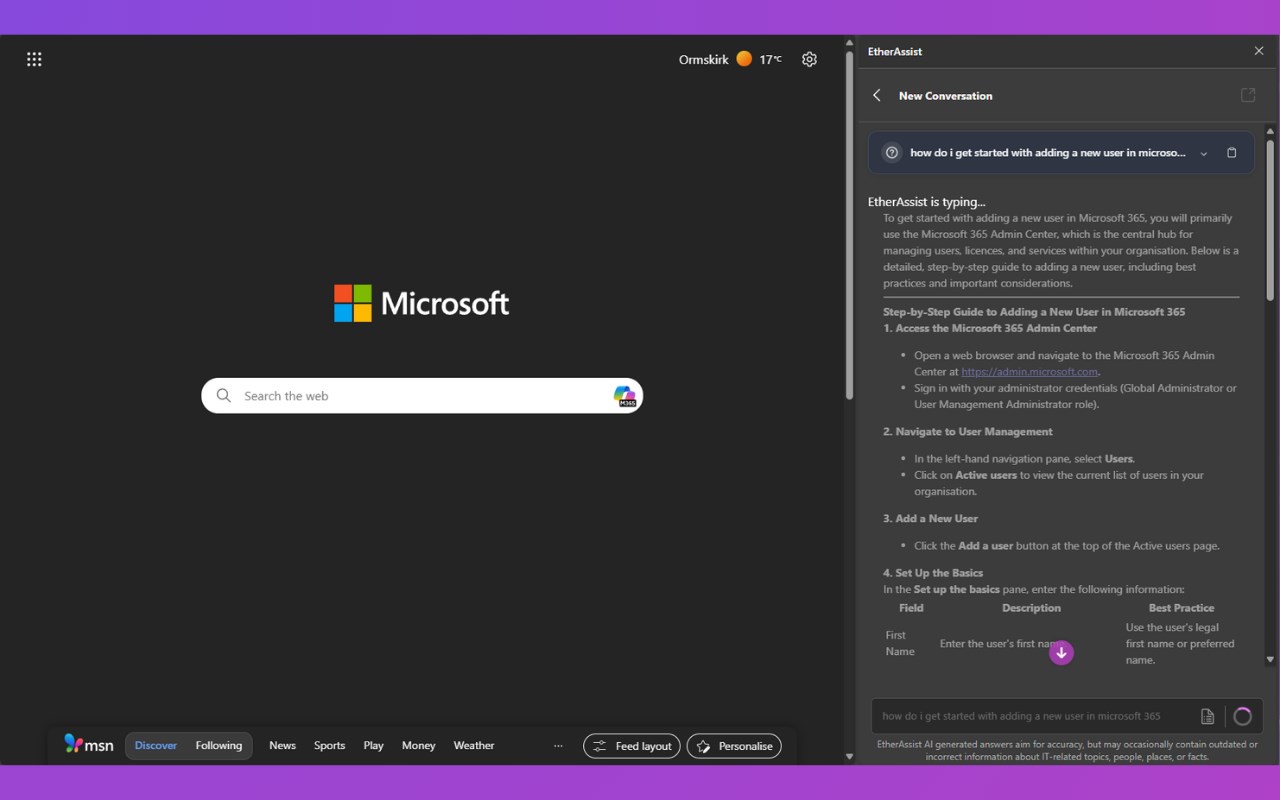Click the 'Field' table column header
This screenshot has height=800, width=1280.
coord(911,608)
